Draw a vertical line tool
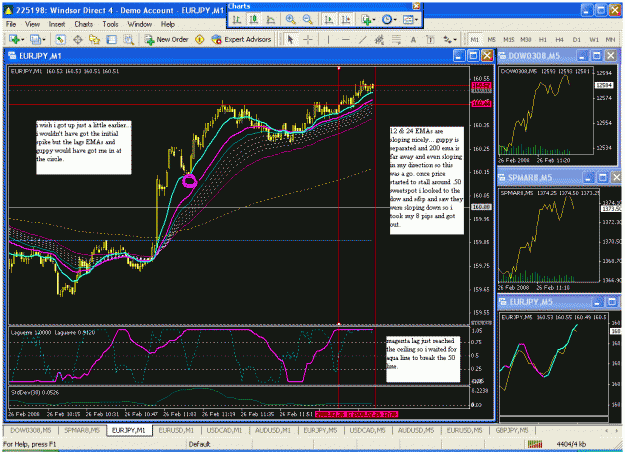Image resolution: width=625 pixels, height=452 pixels. pyautogui.click(x=328, y=39)
